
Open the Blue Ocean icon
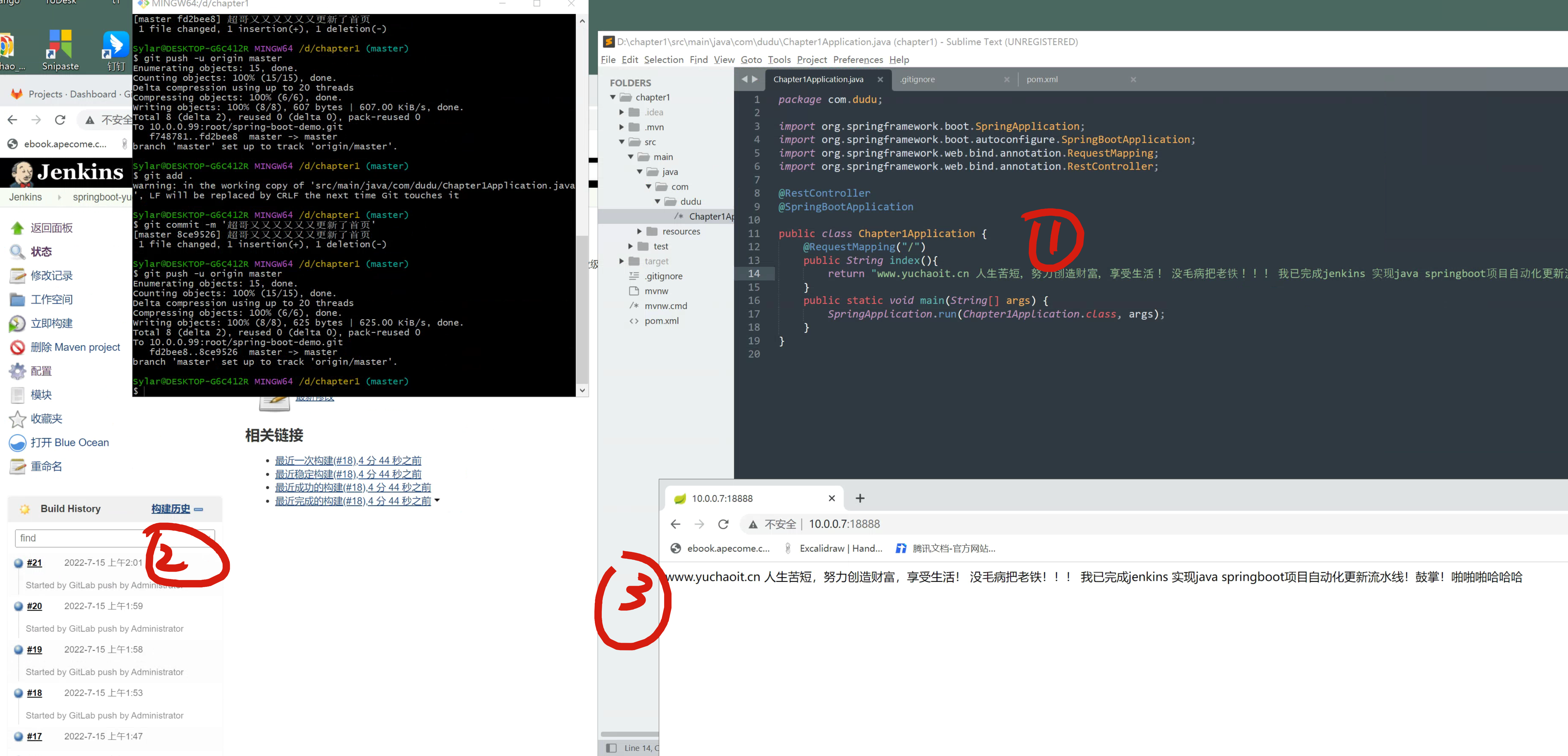pyautogui.click(x=17, y=443)
